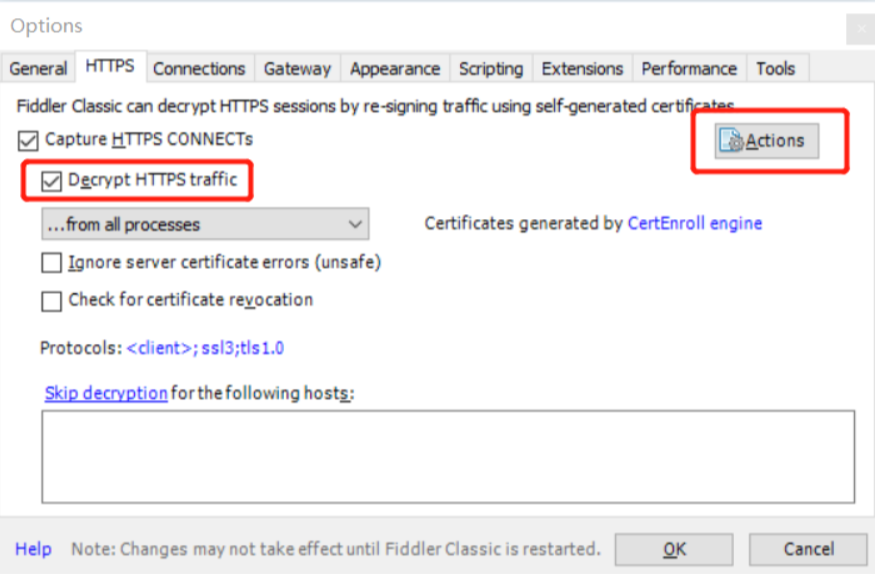This screenshot has width=875, height=574.
Task: Expand the from all processes dropdown
Action: [x=205, y=224]
